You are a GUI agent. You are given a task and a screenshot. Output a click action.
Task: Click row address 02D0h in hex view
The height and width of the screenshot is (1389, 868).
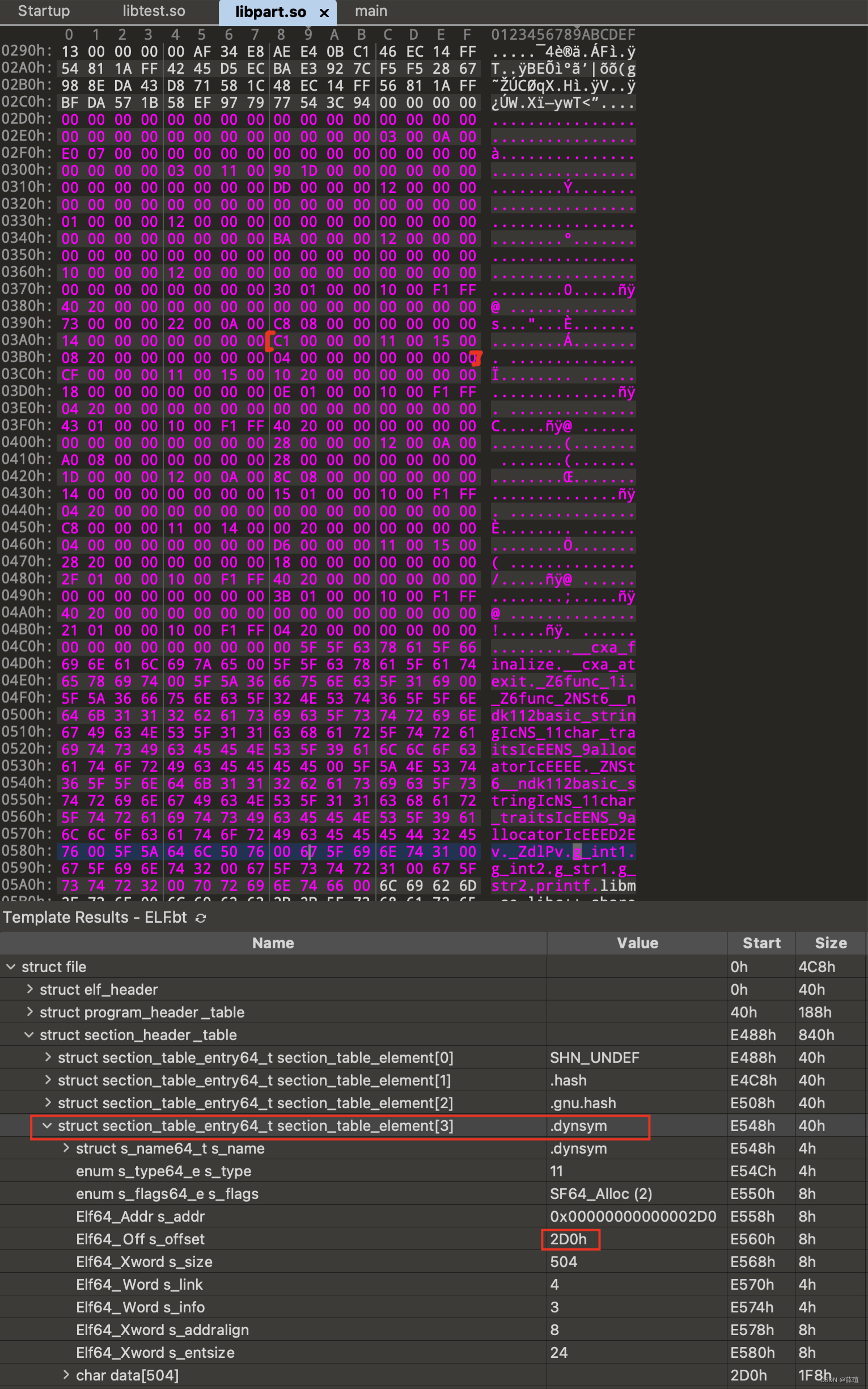[x=27, y=119]
